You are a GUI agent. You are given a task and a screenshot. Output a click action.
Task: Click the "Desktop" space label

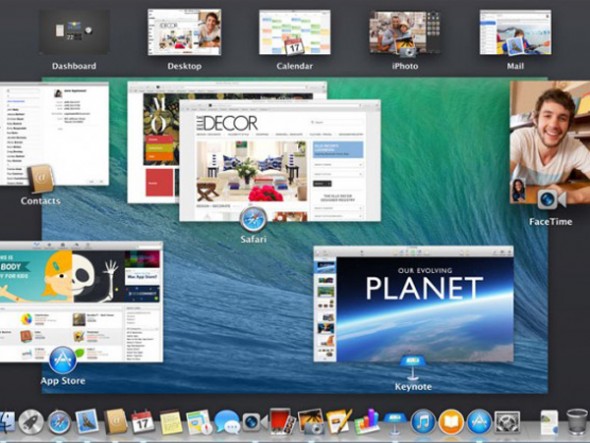(184, 66)
